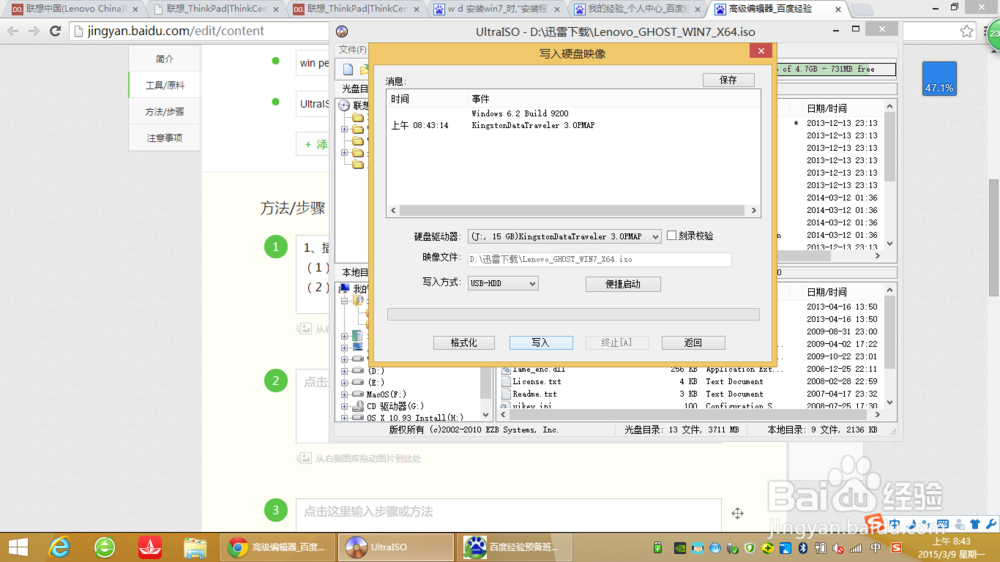1000x562 pixels.
Task: Click the disc size capacity bar
Action: (x=837, y=69)
